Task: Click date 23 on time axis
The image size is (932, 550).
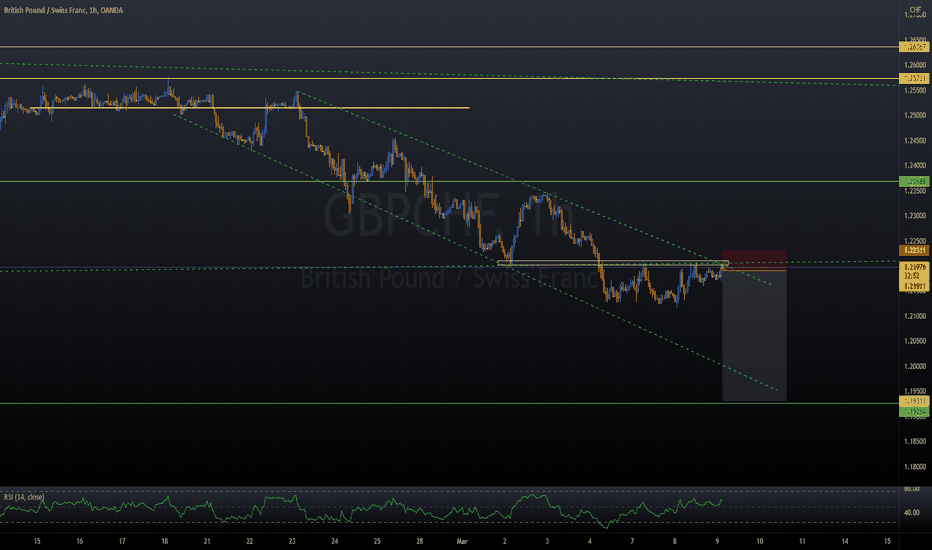Action: click(x=292, y=541)
